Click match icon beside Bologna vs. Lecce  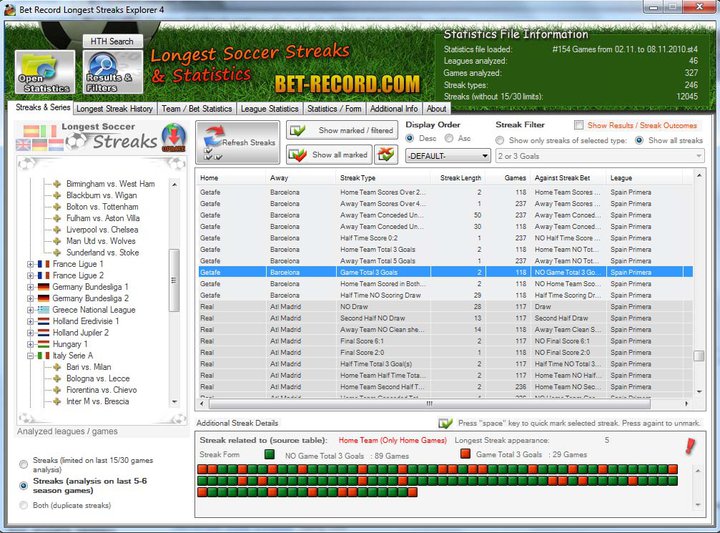[57, 378]
